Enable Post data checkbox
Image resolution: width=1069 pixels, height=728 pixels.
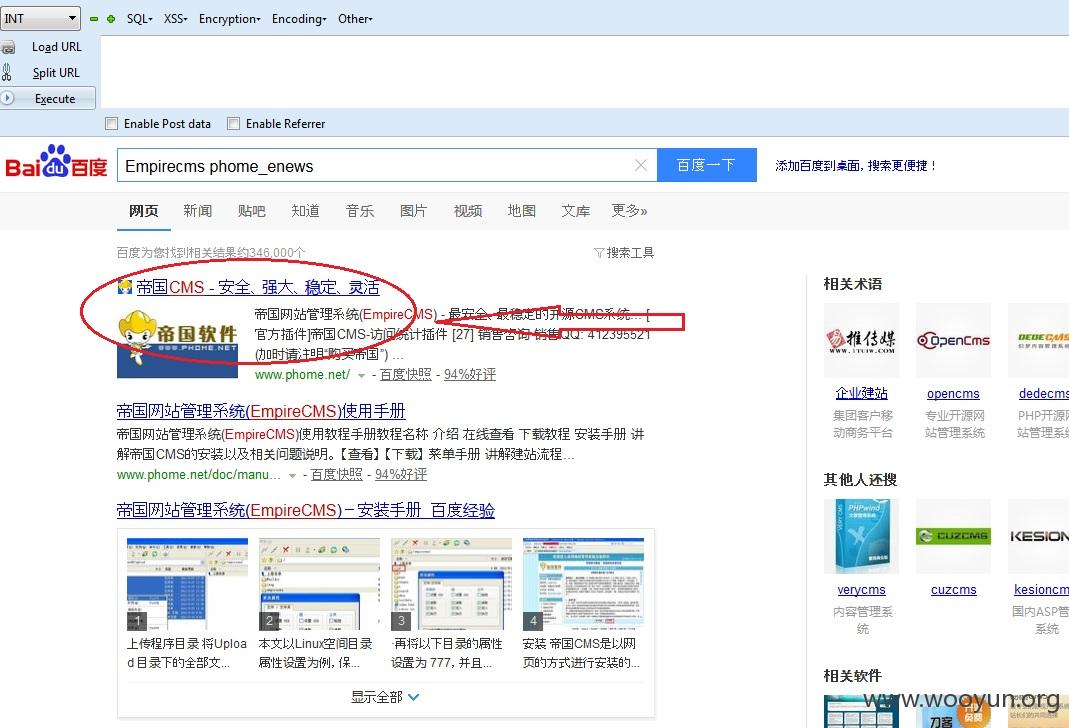point(112,123)
